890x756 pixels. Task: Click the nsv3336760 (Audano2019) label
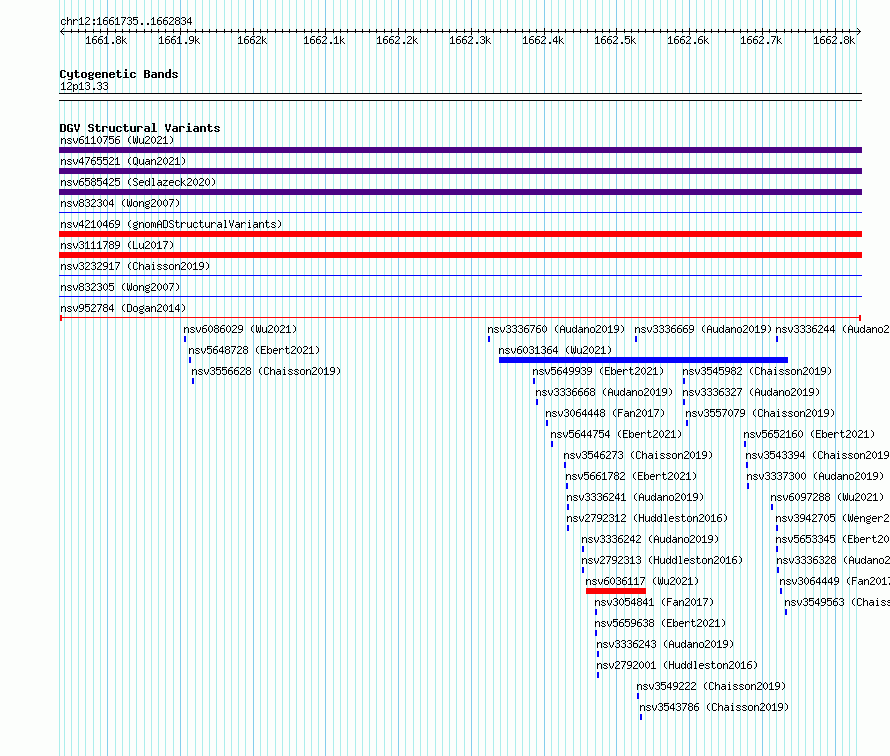[556, 329]
